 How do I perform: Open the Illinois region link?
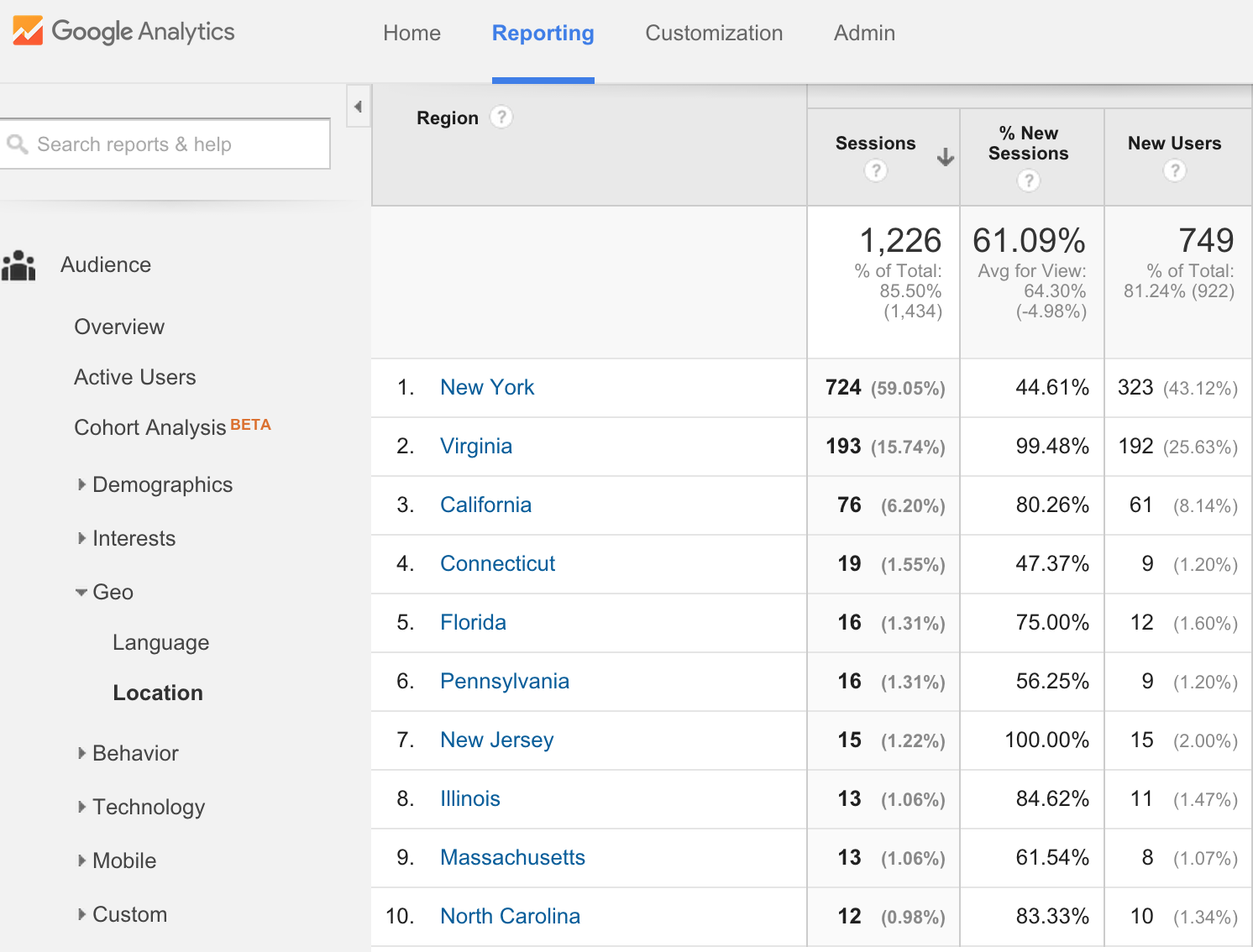[x=469, y=798]
